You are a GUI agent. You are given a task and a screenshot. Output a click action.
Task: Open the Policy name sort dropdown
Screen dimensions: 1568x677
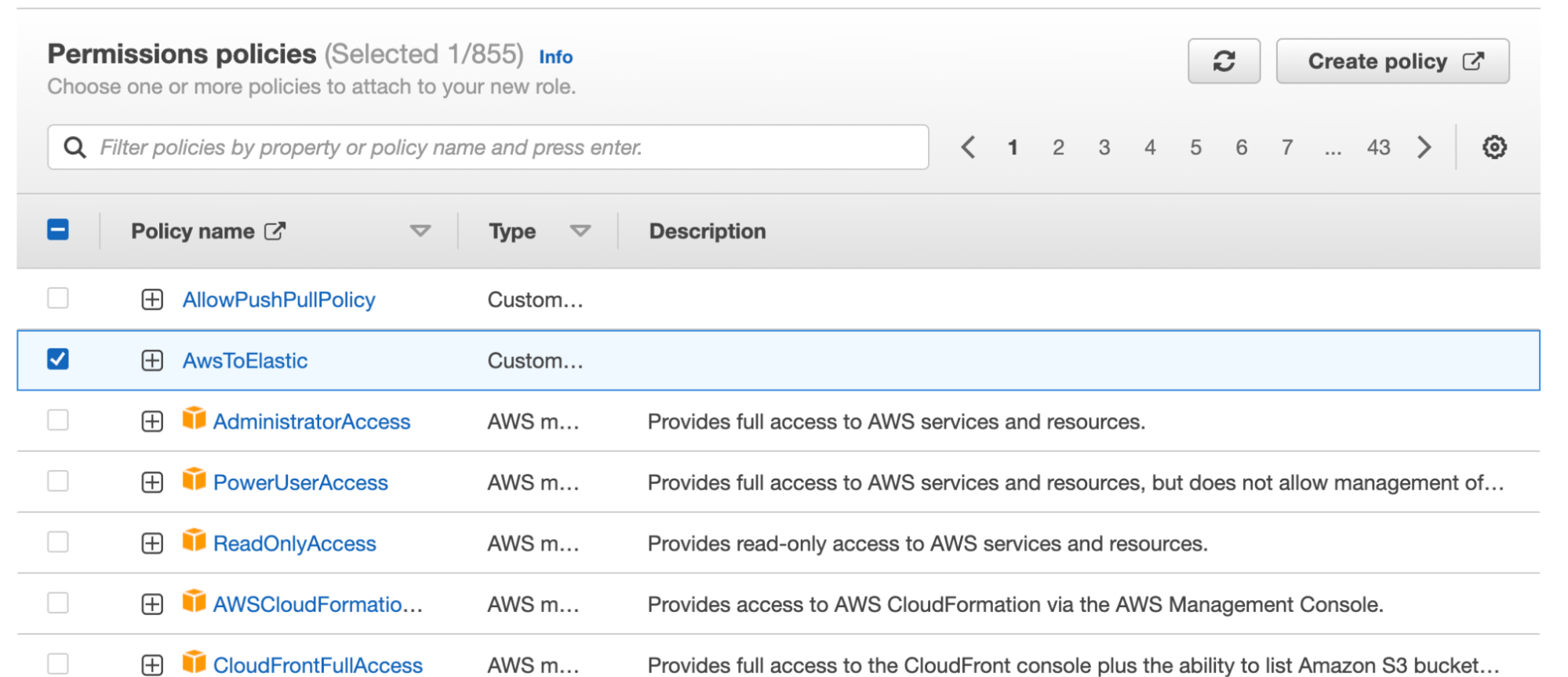point(420,231)
